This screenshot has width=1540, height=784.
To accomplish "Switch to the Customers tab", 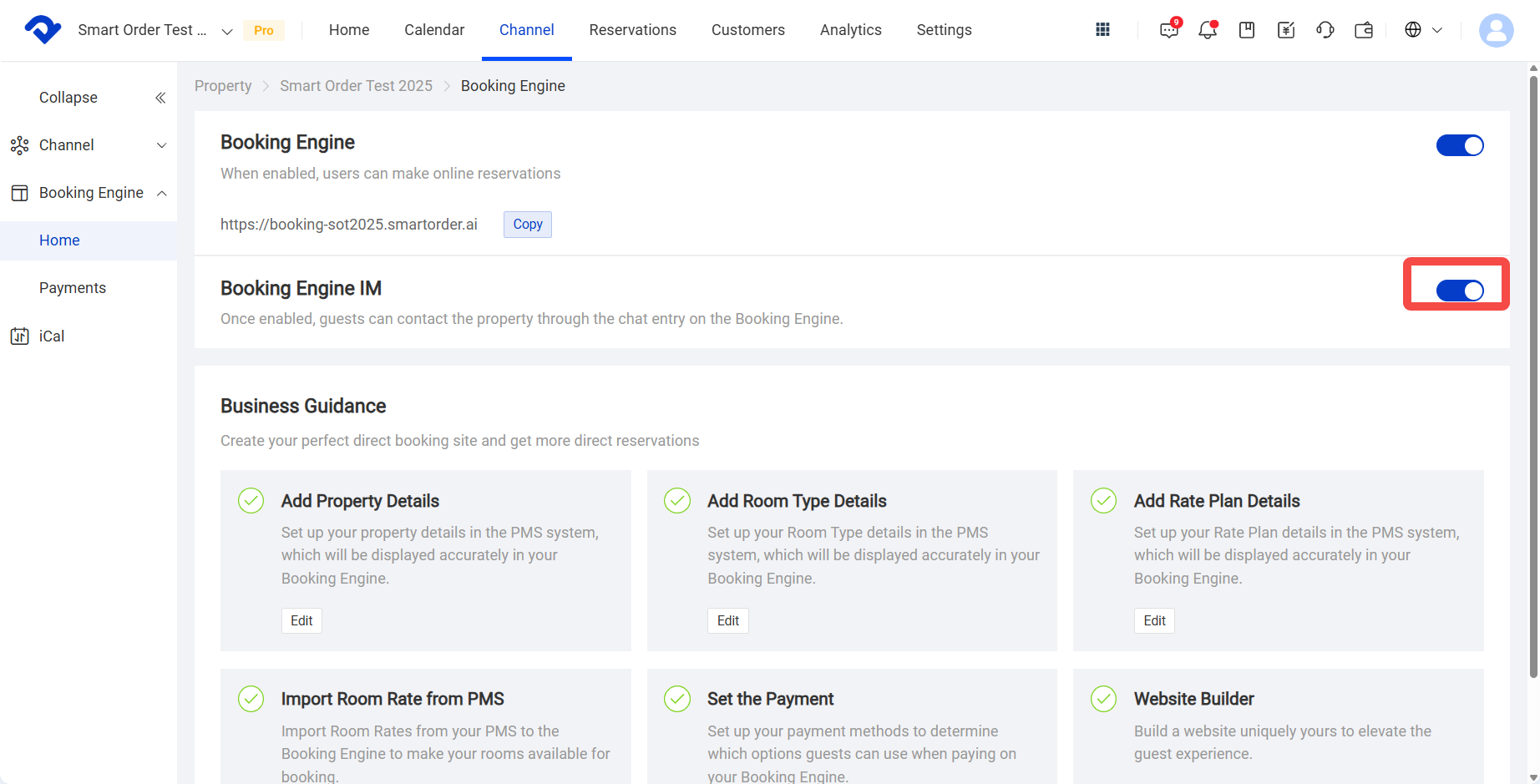I will pyautogui.click(x=748, y=30).
